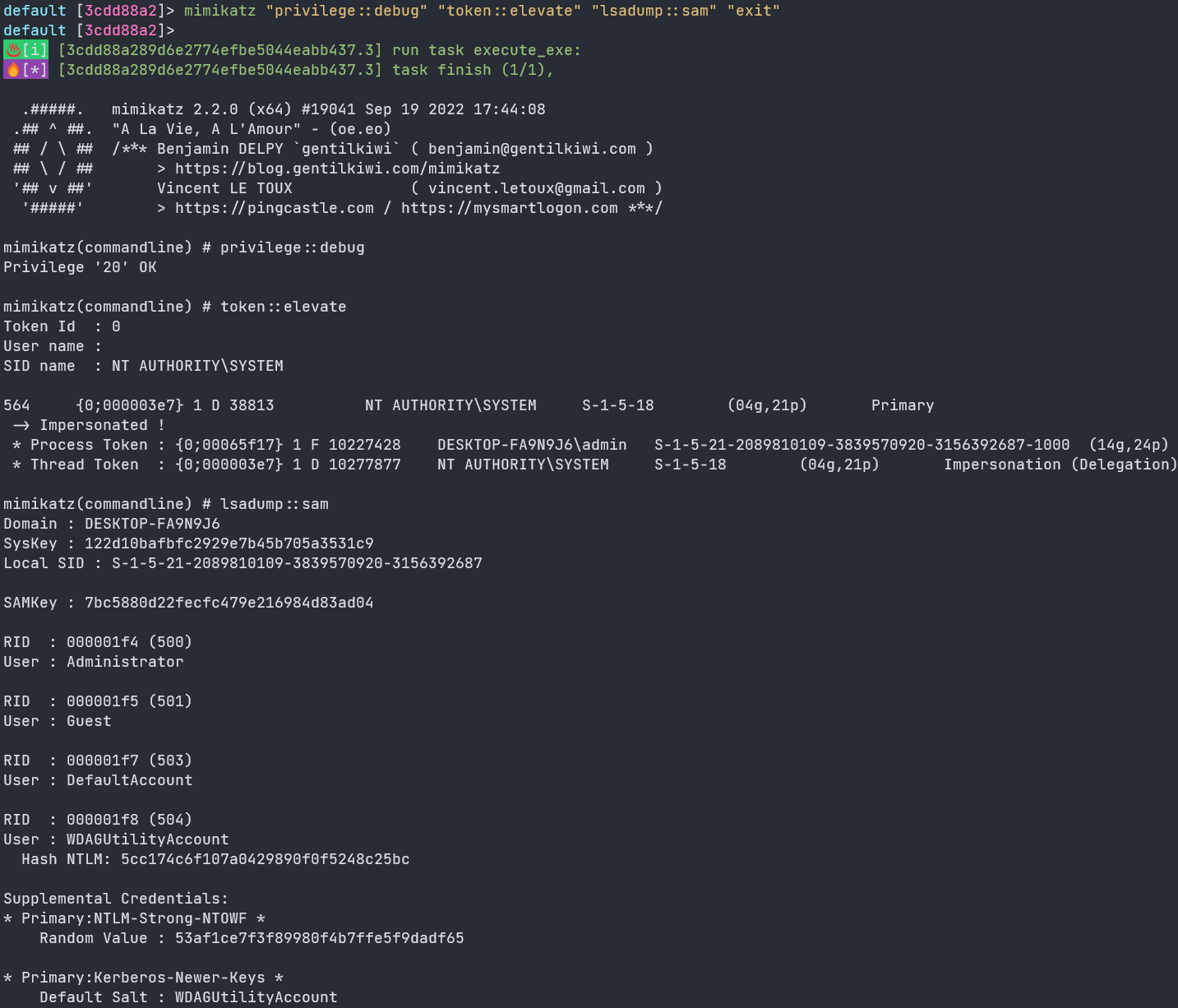The height and width of the screenshot is (1008, 1178).
Task: Click the 'RID : 000001f7 (503)' line
Action: [98, 761]
